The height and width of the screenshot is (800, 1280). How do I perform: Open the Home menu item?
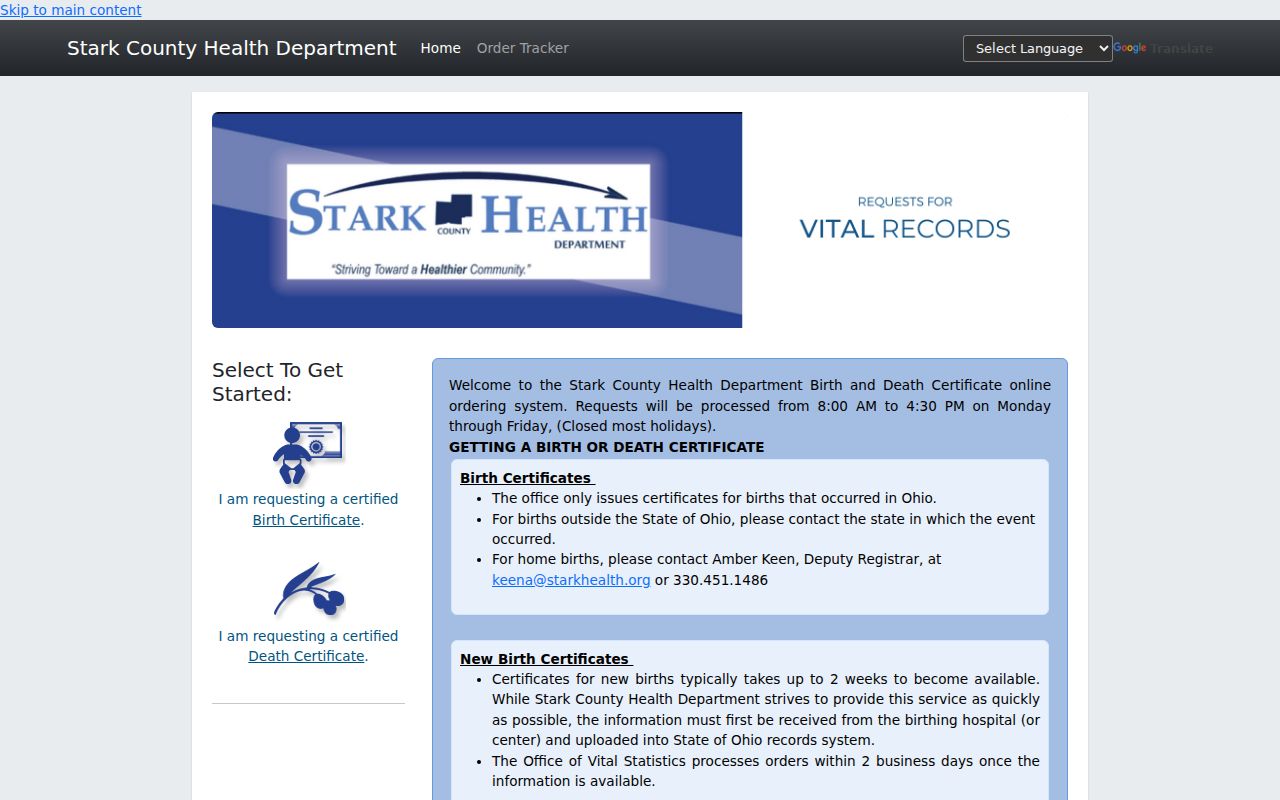pyautogui.click(x=440, y=48)
